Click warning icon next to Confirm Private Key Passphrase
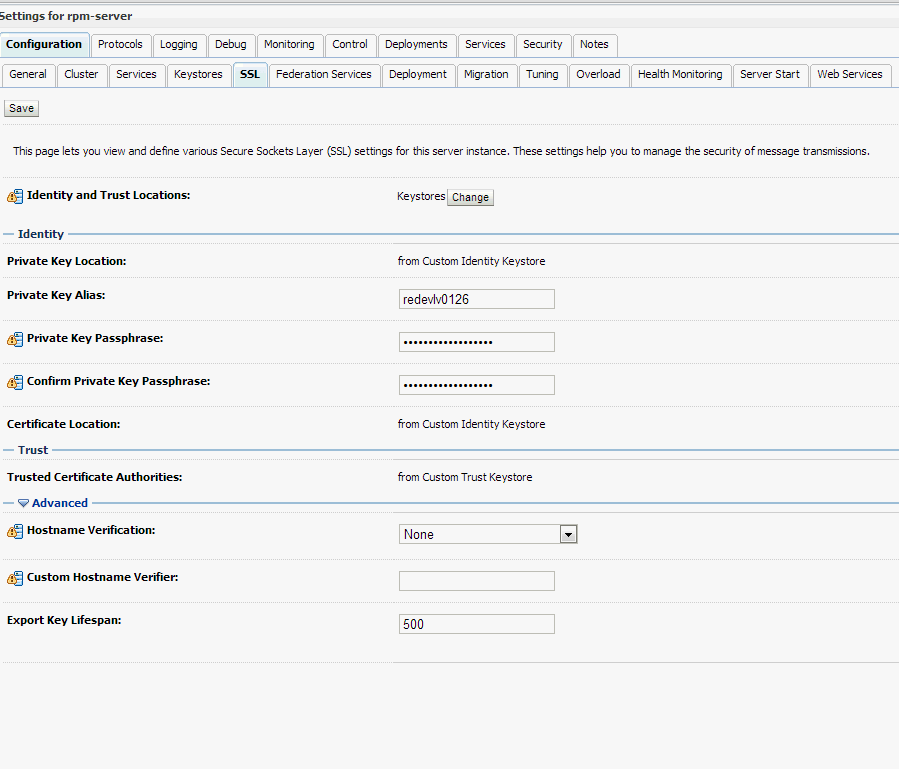Viewport: 899px width, 769px height. [x=15, y=382]
